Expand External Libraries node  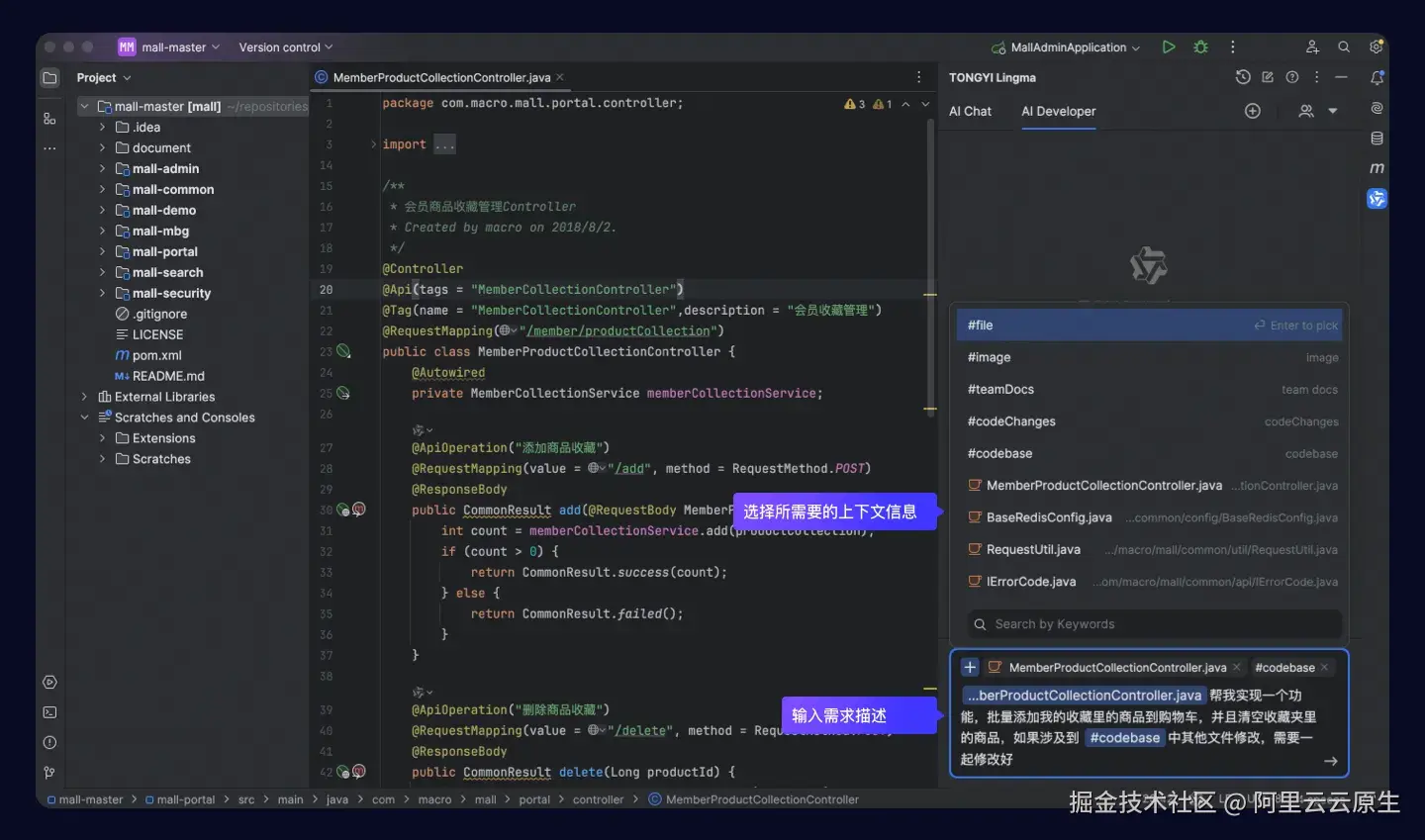coord(84,397)
